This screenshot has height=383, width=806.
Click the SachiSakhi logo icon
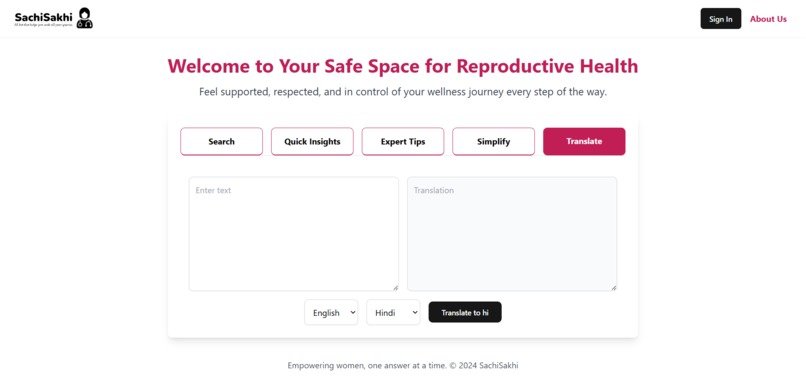point(84,18)
